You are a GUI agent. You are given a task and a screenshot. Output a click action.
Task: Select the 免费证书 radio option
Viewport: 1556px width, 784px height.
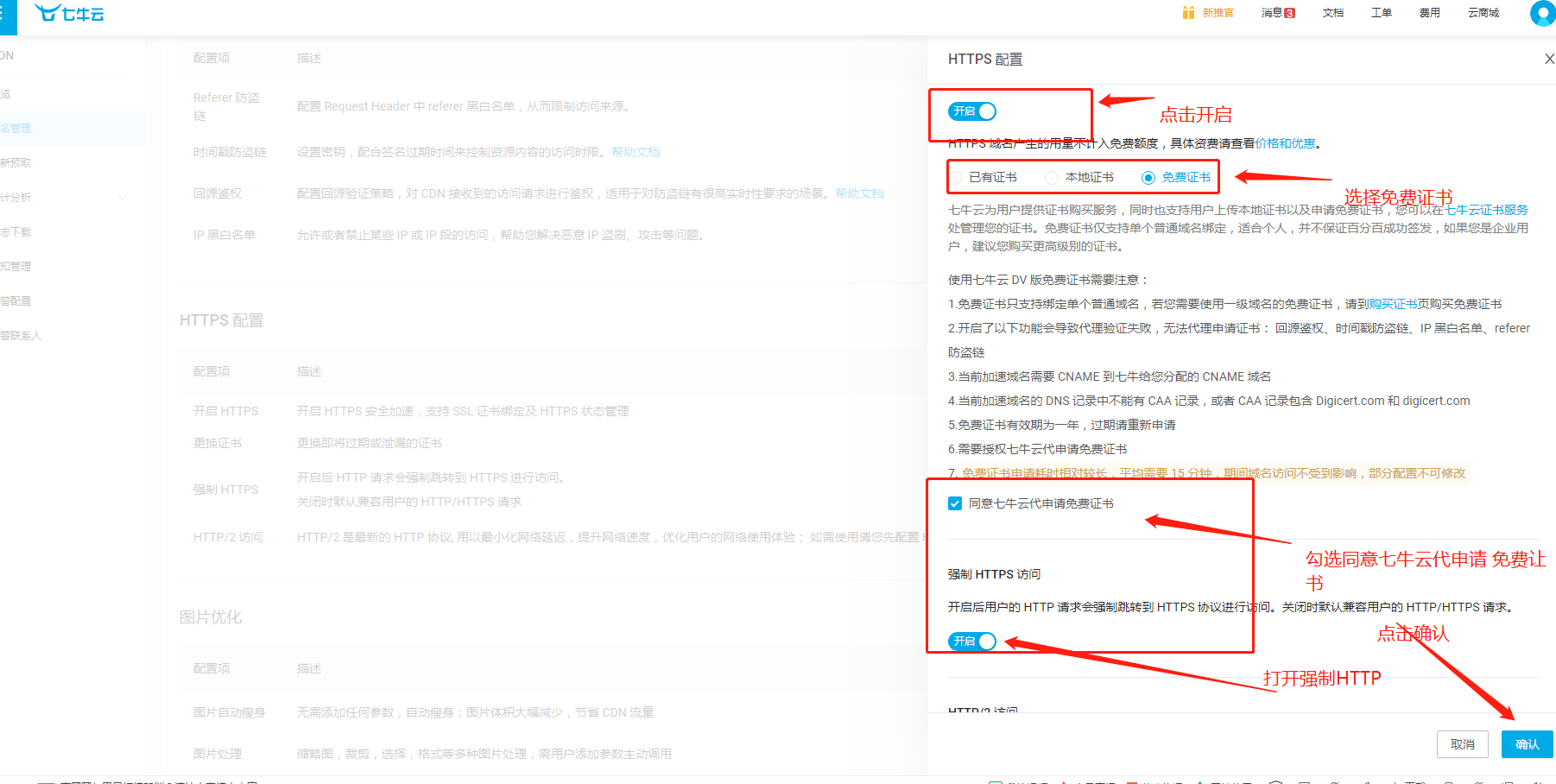pyautogui.click(x=1148, y=177)
